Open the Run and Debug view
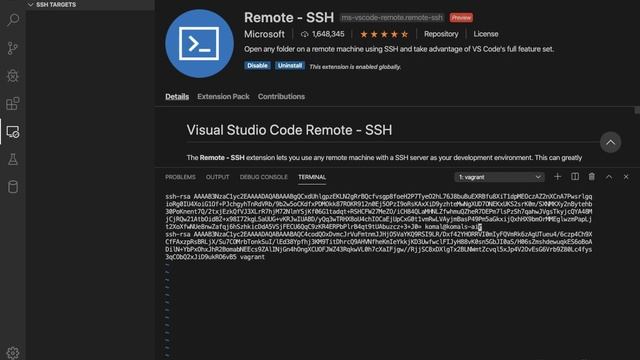This screenshot has height=360, width=640. (13, 76)
